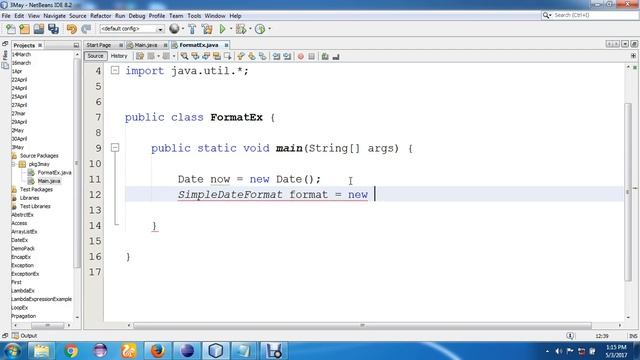Open the Edit menu
Image resolution: width=640 pixels, height=360 pixels.
point(19,16)
